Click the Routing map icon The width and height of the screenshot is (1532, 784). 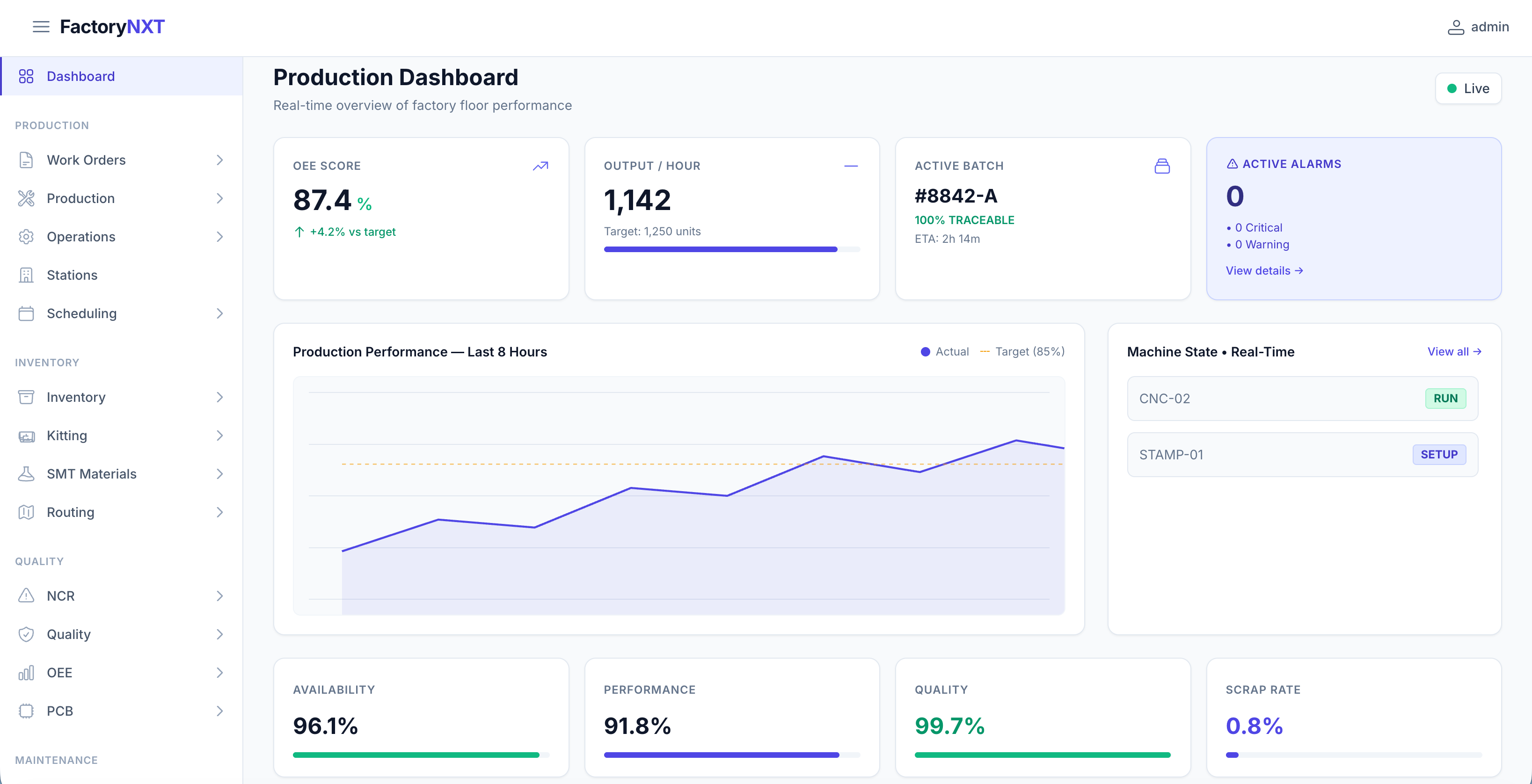(x=26, y=512)
